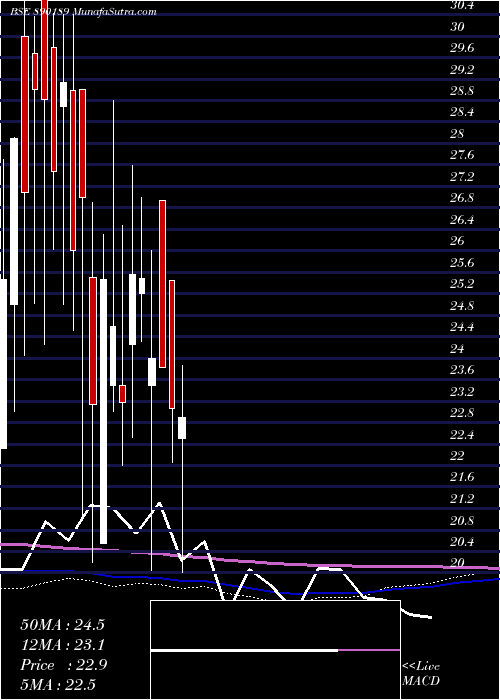The height and width of the screenshot is (700, 500).
Task: Click the last white candlestick near 22.4
Action: pos(182,428)
